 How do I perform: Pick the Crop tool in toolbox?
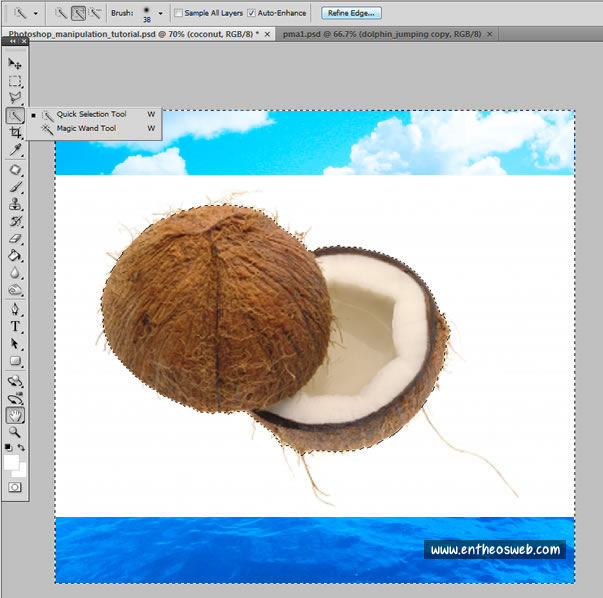[15, 132]
